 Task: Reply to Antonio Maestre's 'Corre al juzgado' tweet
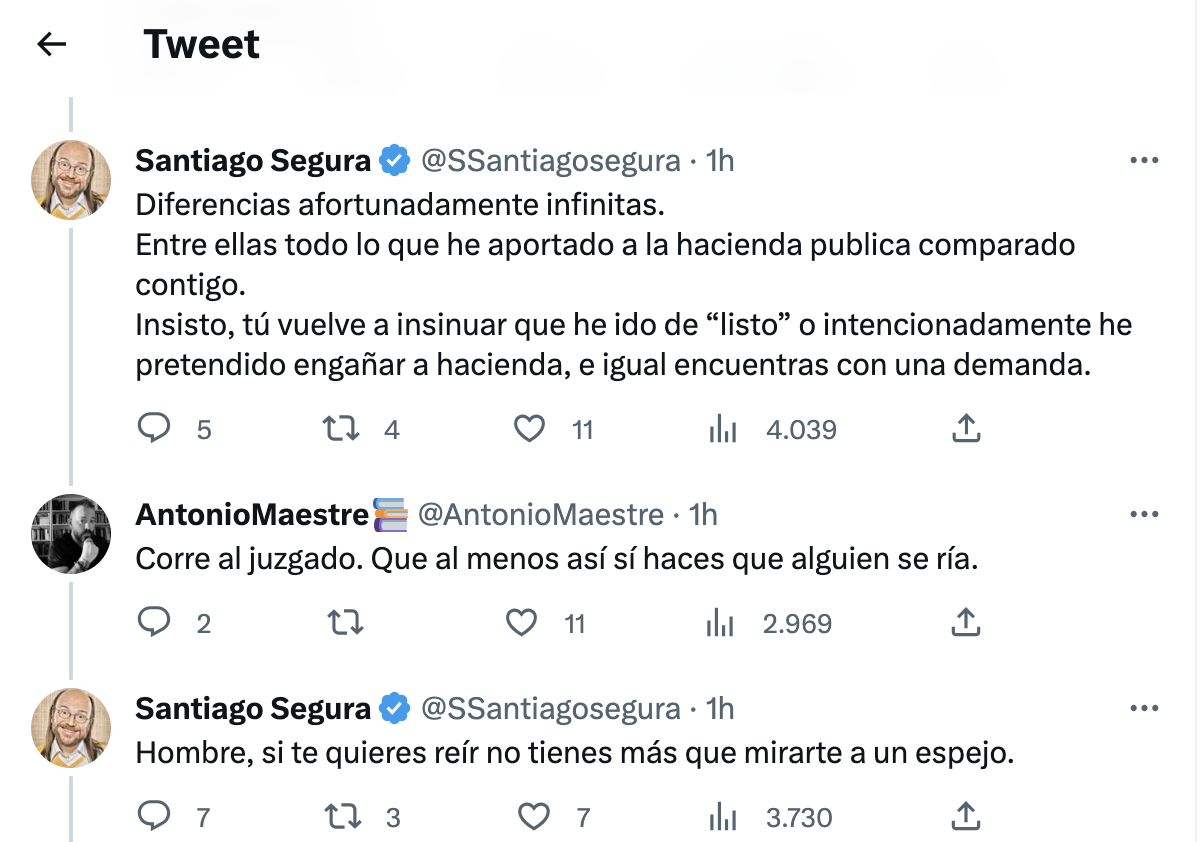(x=155, y=622)
